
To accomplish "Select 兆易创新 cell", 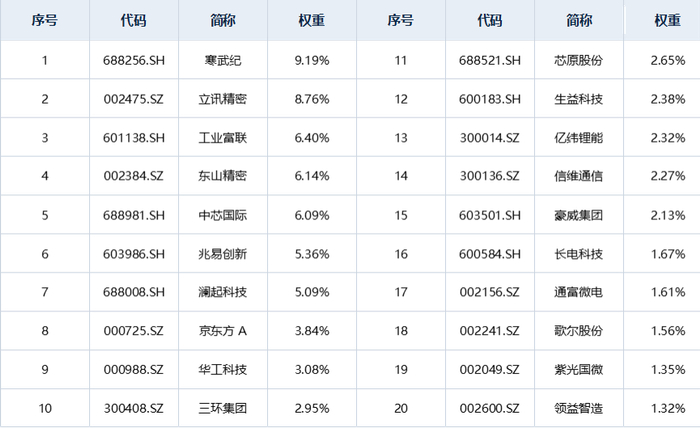I will pos(223,254).
